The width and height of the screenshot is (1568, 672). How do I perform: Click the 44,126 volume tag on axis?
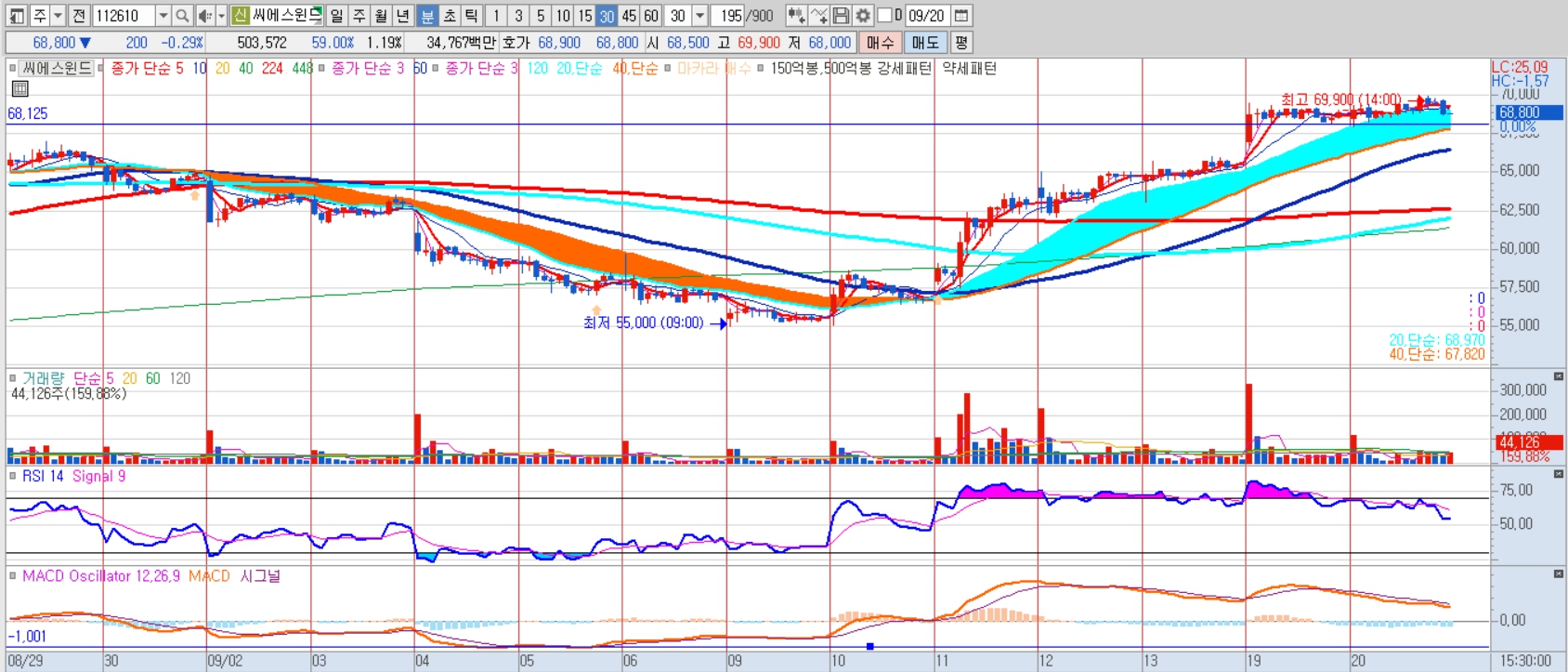tap(1529, 442)
